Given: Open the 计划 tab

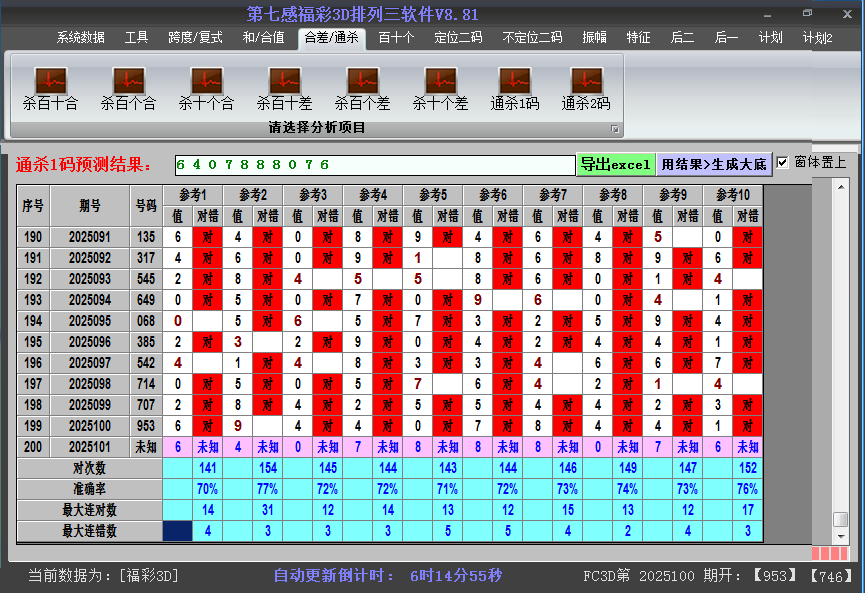Looking at the screenshot, I should pos(770,38).
